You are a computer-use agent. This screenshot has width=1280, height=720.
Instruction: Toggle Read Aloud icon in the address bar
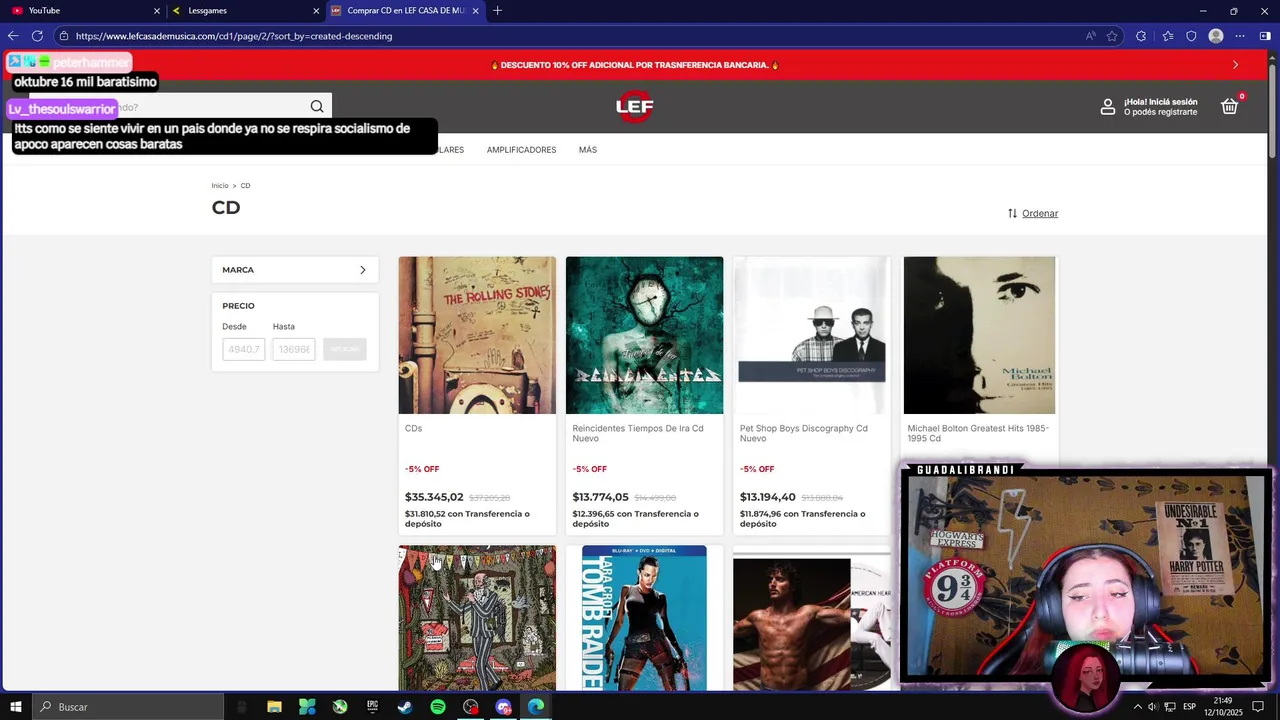click(1090, 36)
